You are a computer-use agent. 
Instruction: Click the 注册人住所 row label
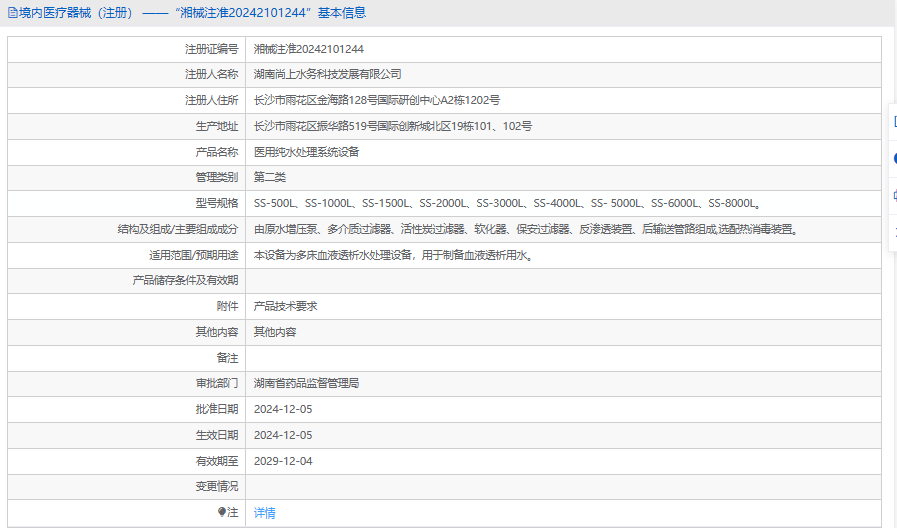click(x=212, y=100)
